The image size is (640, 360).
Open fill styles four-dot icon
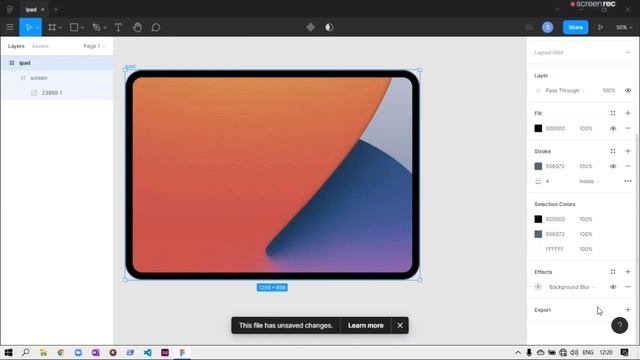coord(613,113)
